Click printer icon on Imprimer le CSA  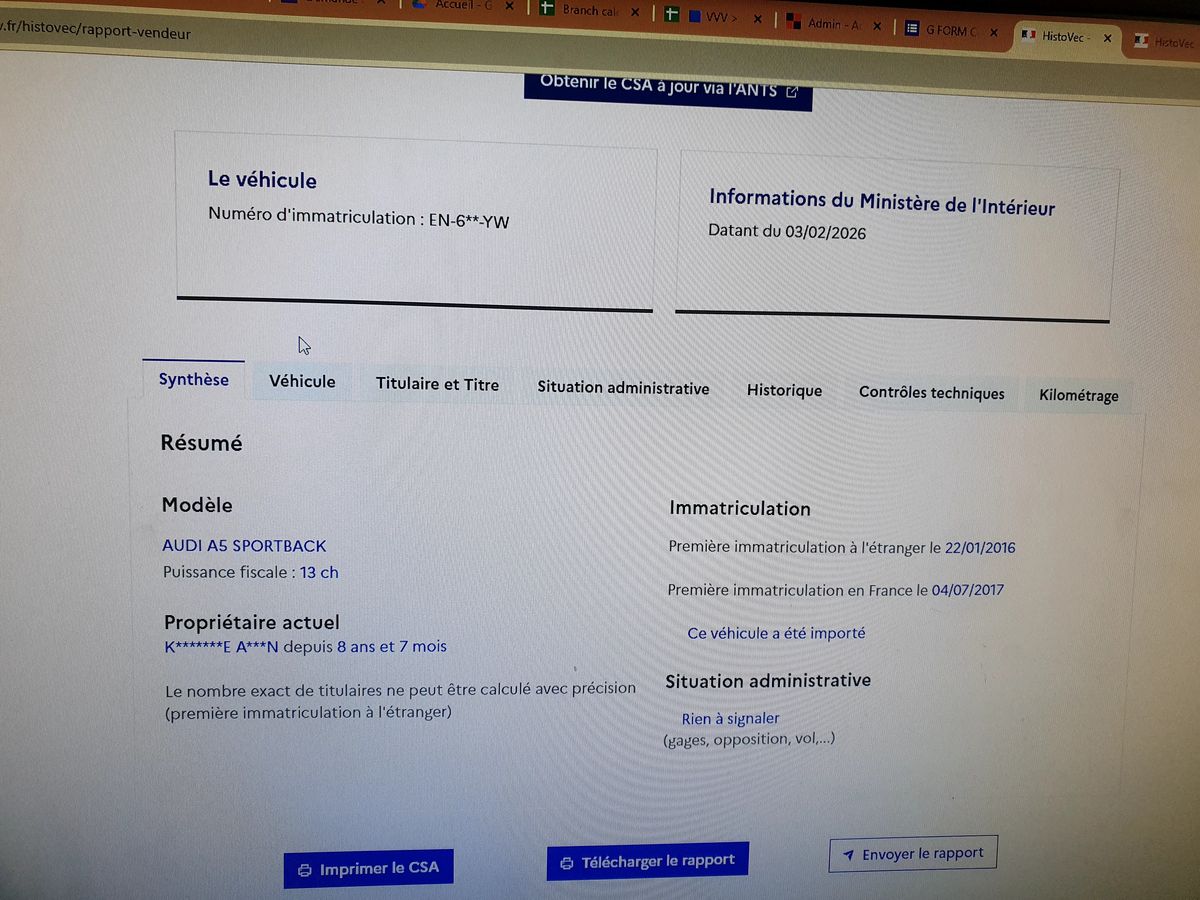pyautogui.click(x=305, y=870)
